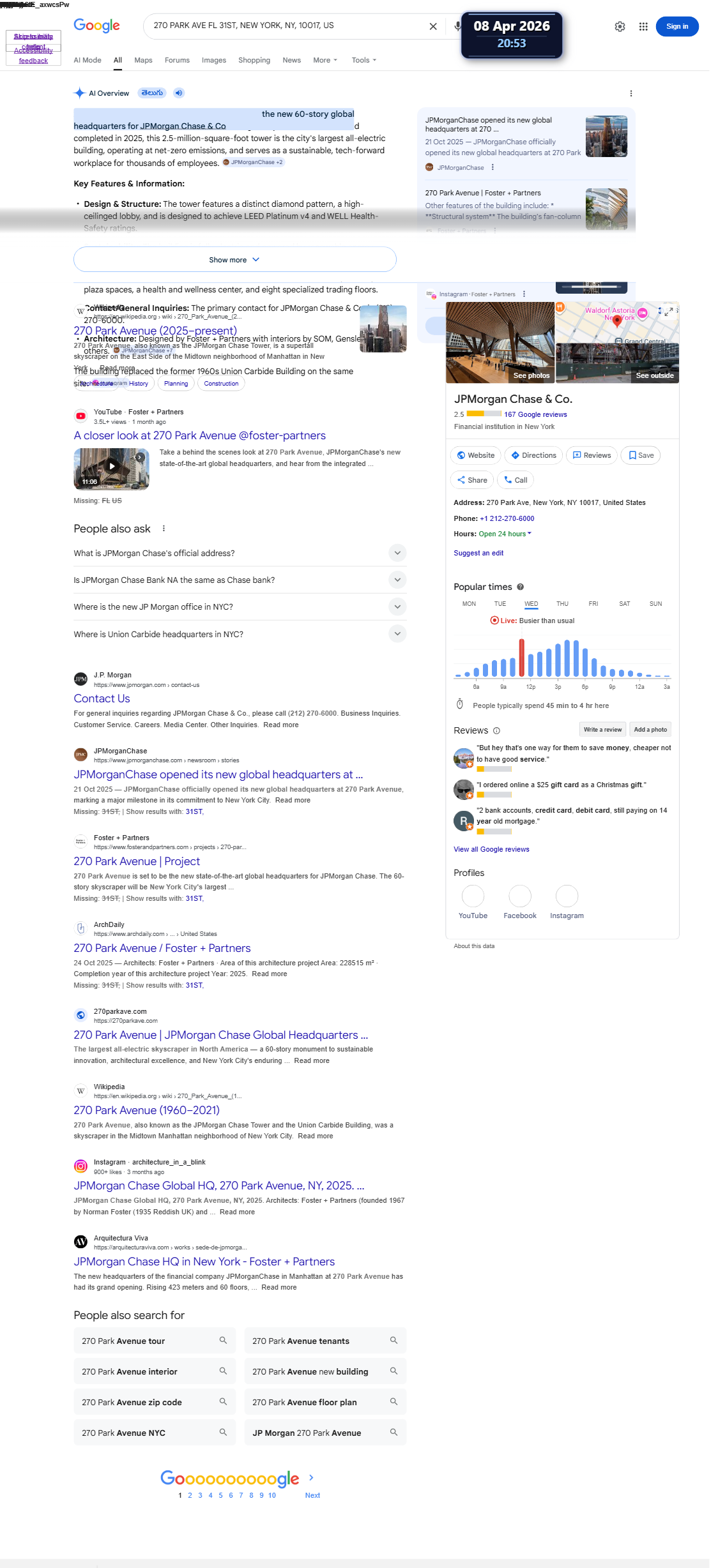Listen to the AI Overview audio
718x1568 pixels.
click(x=179, y=93)
